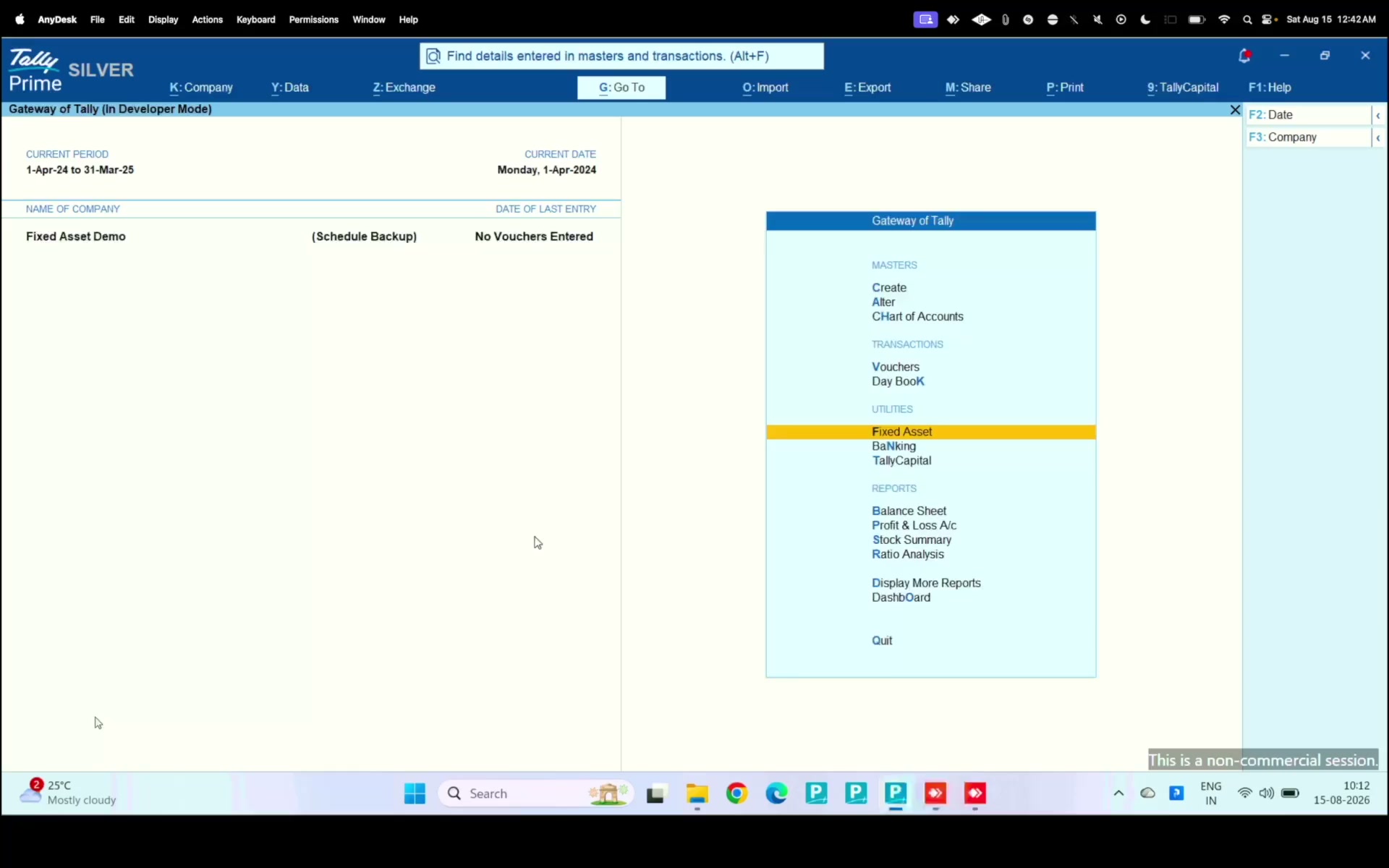1389x868 pixels.
Task: Click the Windows tray Wi-Fi icon
Action: pyautogui.click(x=1244, y=793)
